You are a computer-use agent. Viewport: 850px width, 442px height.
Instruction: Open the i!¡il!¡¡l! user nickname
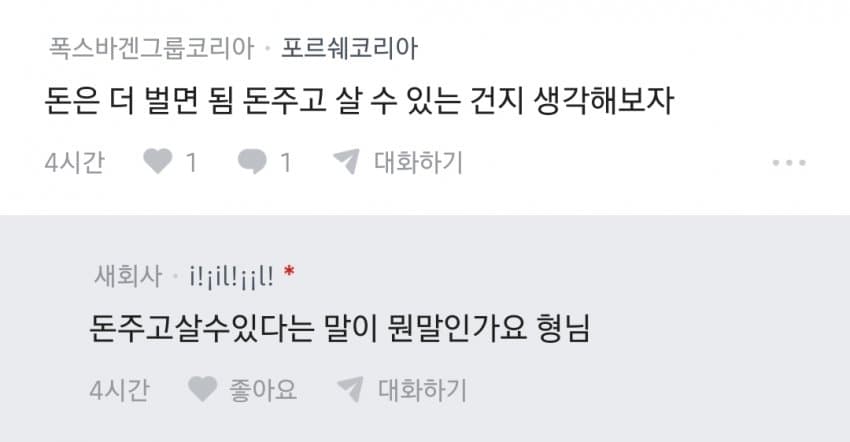231,277
